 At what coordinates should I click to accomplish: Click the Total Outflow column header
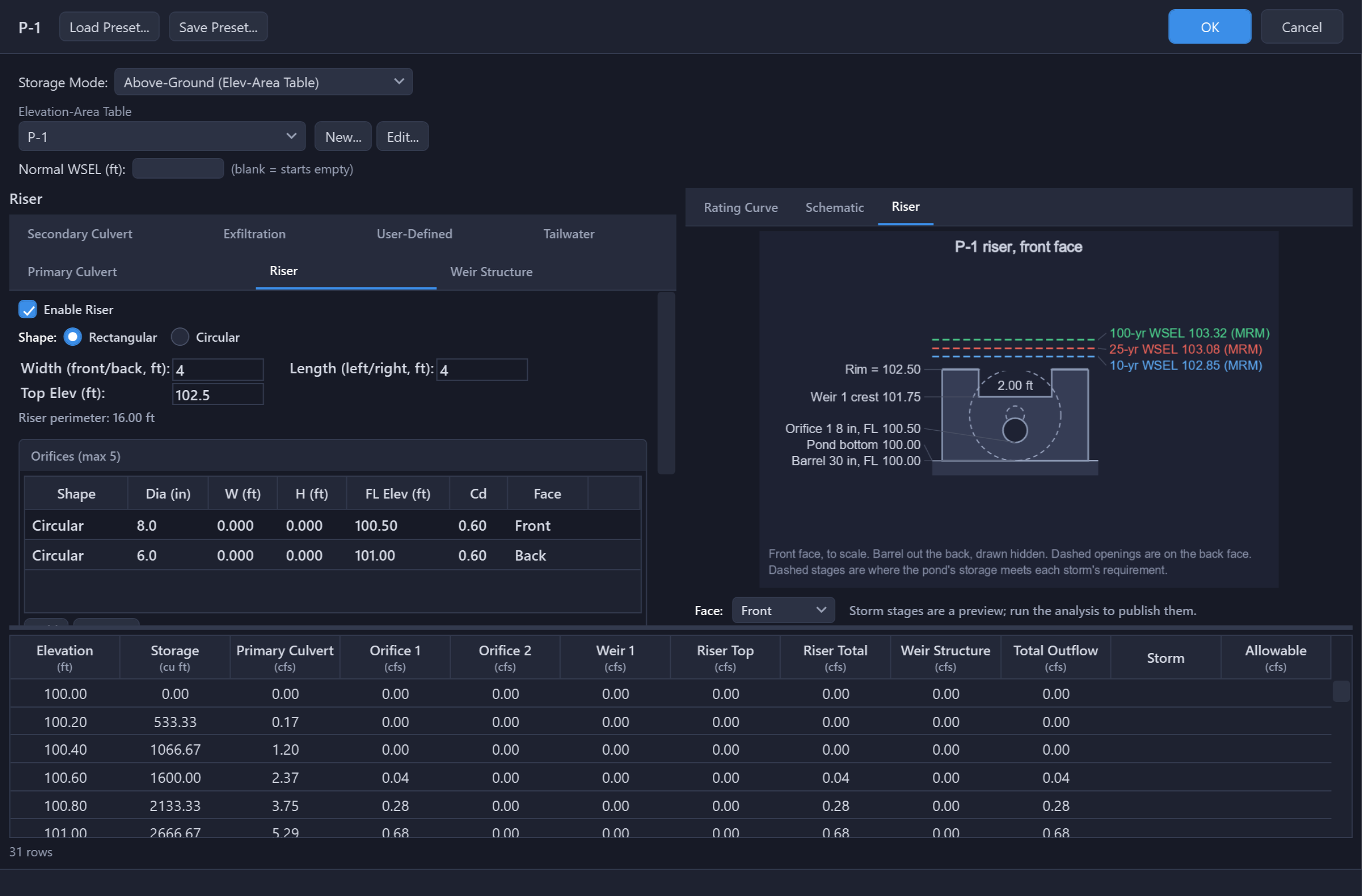(x=1055, y=658)
